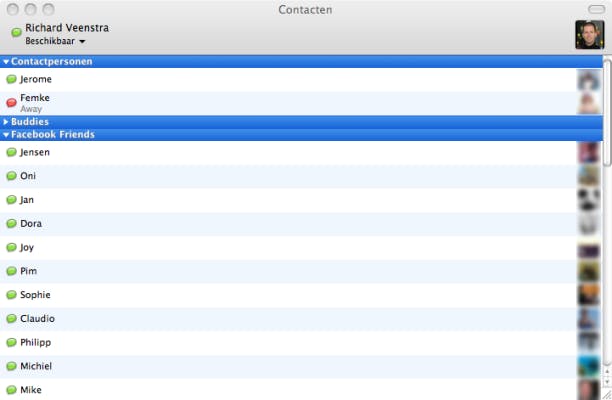Viewport: 612px width, 400px height.
Task: Click Oni's green status icon
Action: (x=11, y=176)
